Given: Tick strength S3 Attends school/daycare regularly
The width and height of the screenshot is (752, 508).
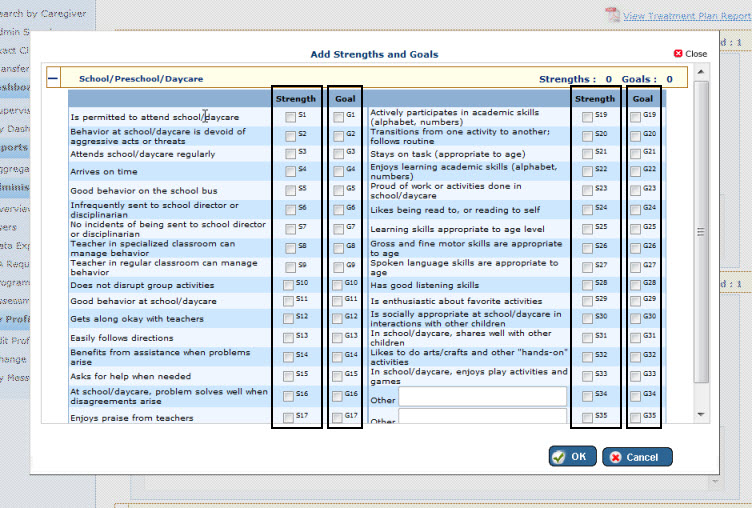Looking at the screenshot, I should [290, 154].
